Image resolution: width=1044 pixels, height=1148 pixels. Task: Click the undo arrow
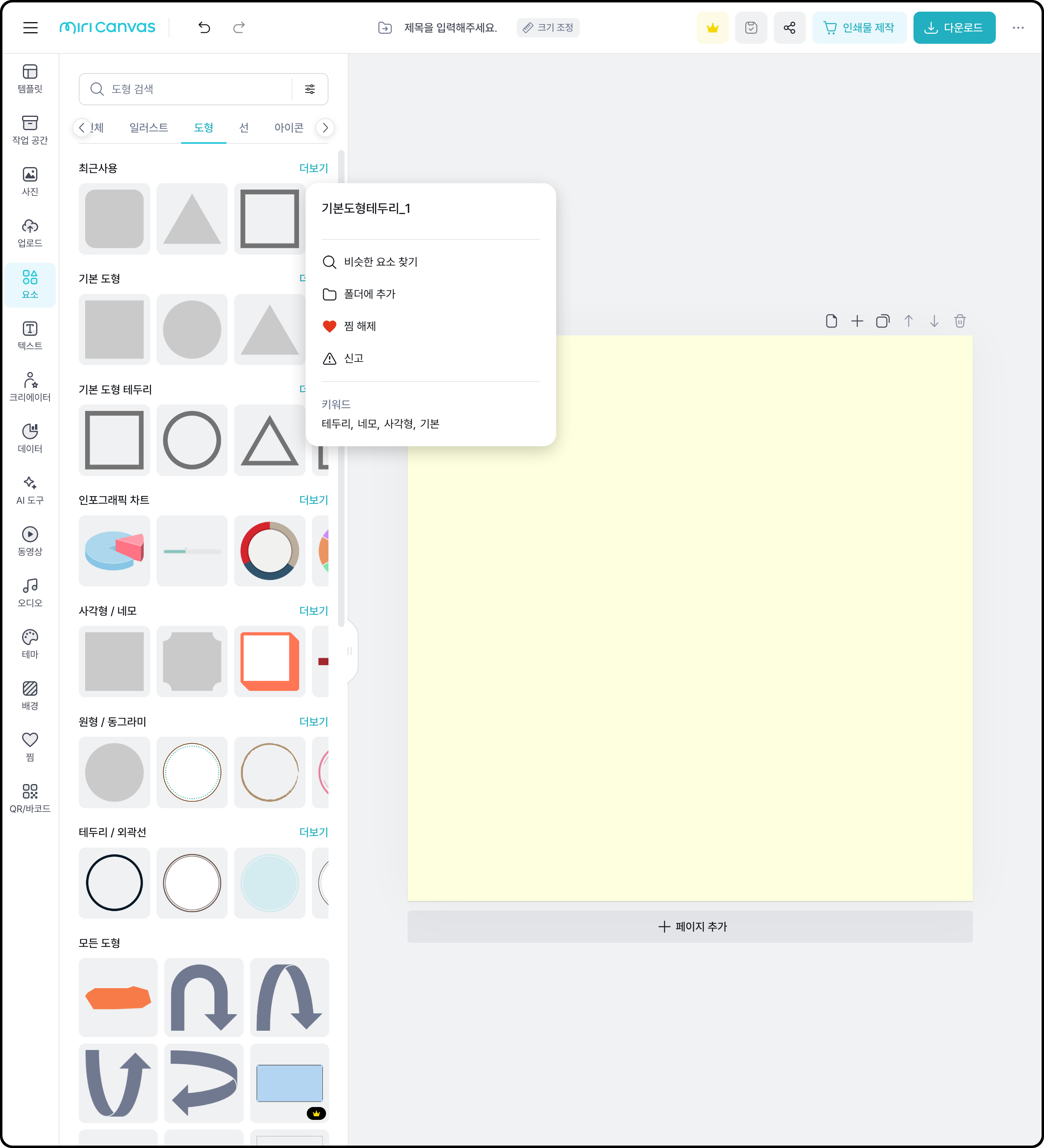click(x=204, y=27)
